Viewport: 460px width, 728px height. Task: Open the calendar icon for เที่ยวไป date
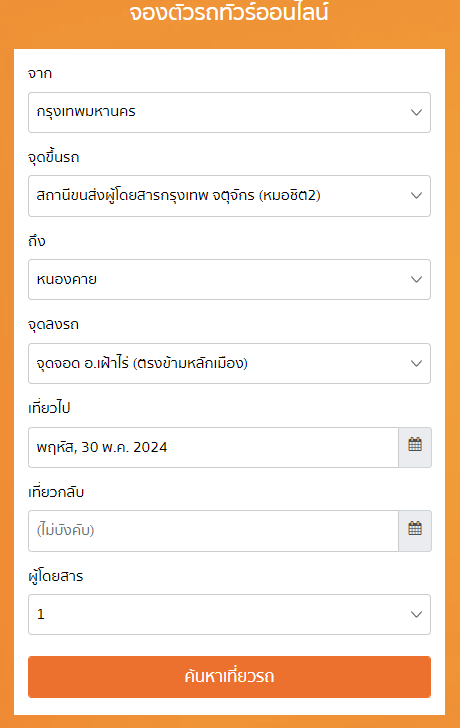click(x=415, y=447)
